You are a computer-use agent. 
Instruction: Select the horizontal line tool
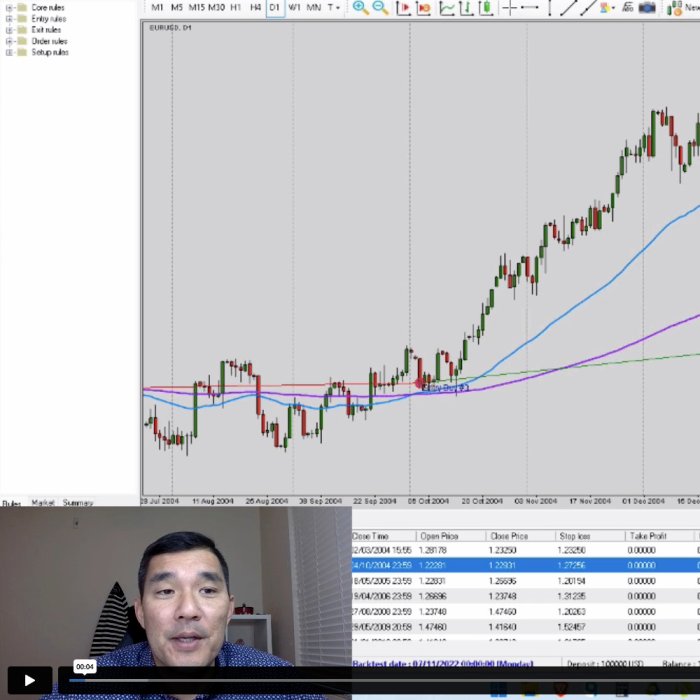[x=529, y=7]
